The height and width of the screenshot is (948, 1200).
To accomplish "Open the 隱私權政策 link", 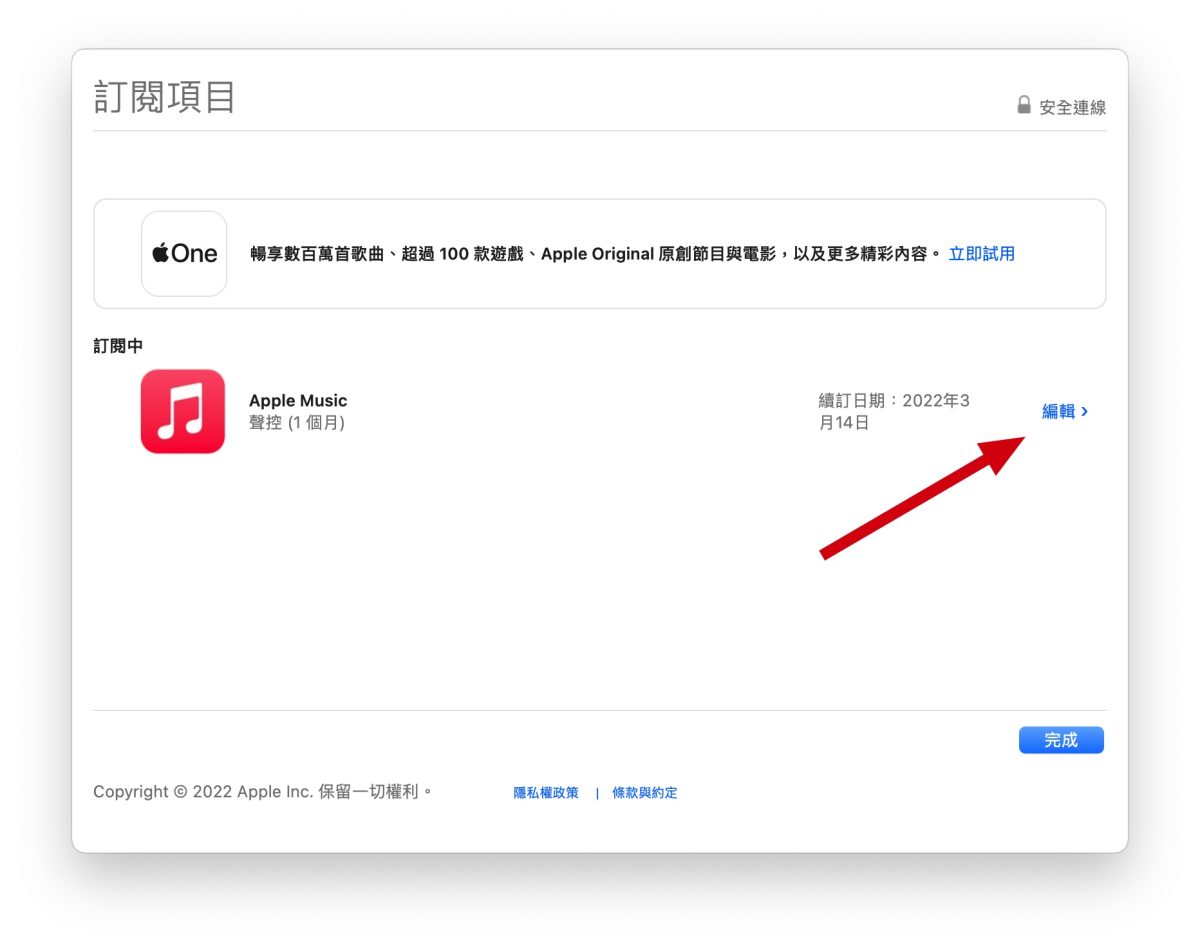I will point(546,793).
